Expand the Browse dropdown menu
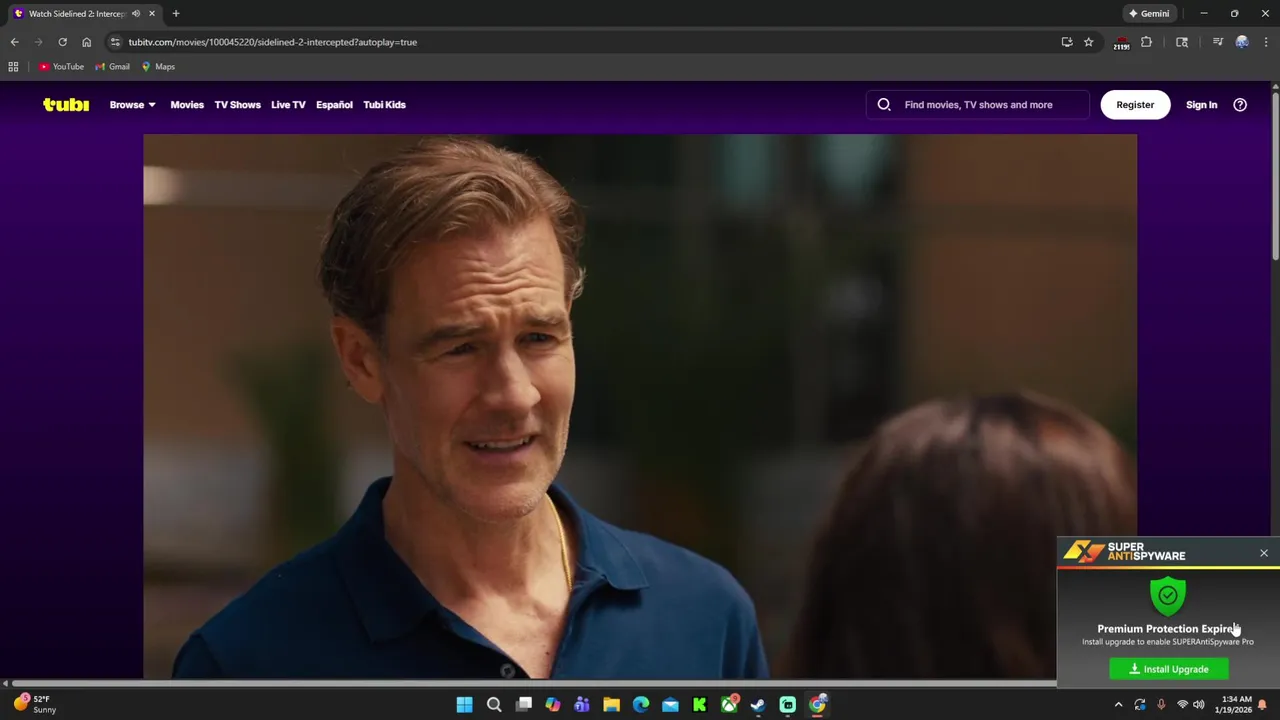This screenshot has height=720, width=1280. pyautogui.click(x=133, y=104)
